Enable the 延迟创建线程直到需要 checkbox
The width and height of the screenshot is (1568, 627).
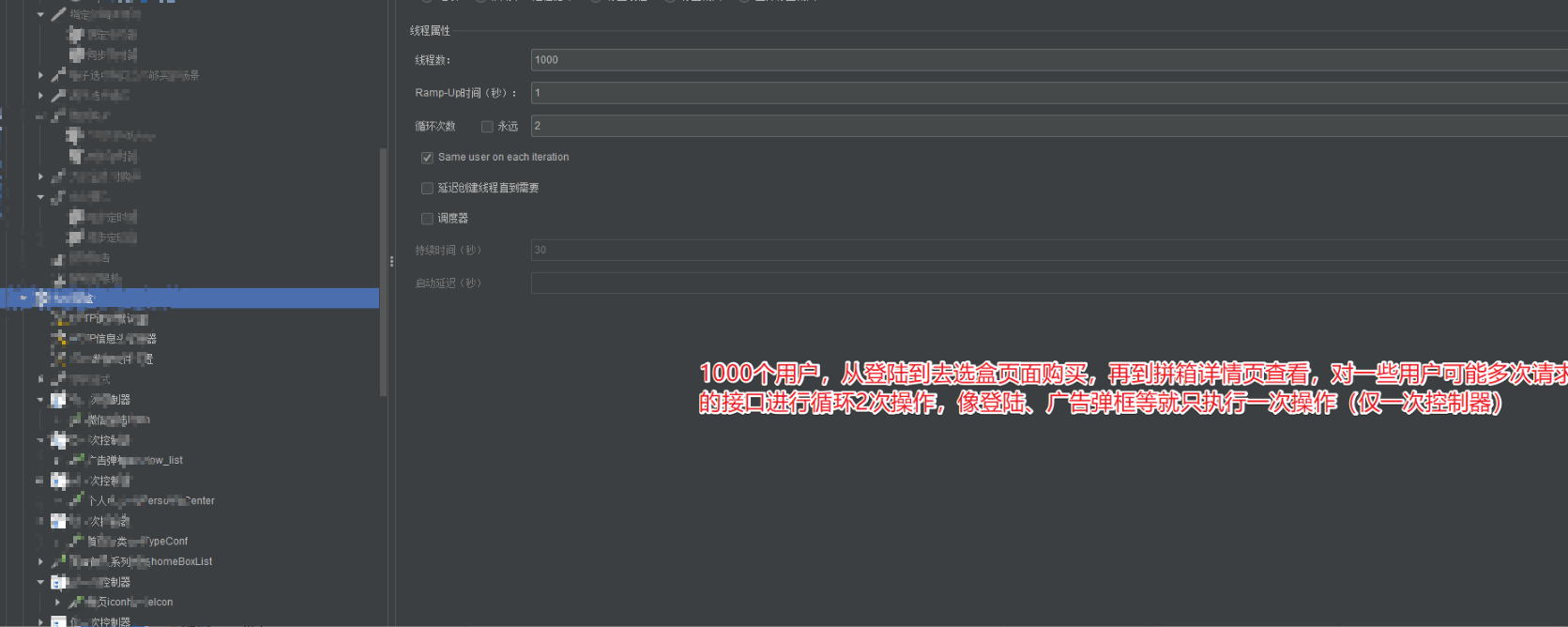[x=427, y=189]
